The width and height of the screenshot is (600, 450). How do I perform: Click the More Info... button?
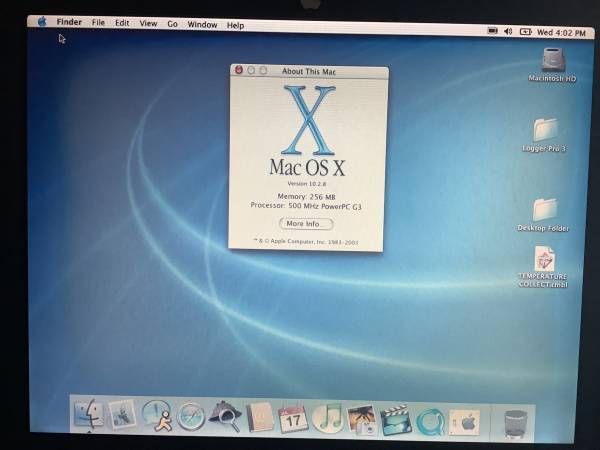pyautogui.click(x=305, y=224)
